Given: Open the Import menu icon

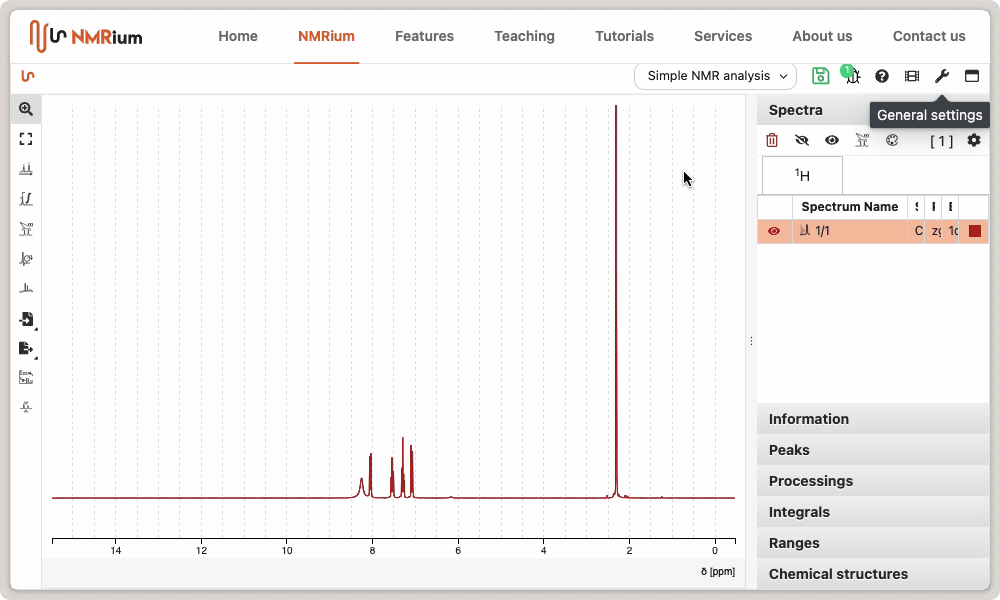Looking at the screenshot, I should 26,319.
